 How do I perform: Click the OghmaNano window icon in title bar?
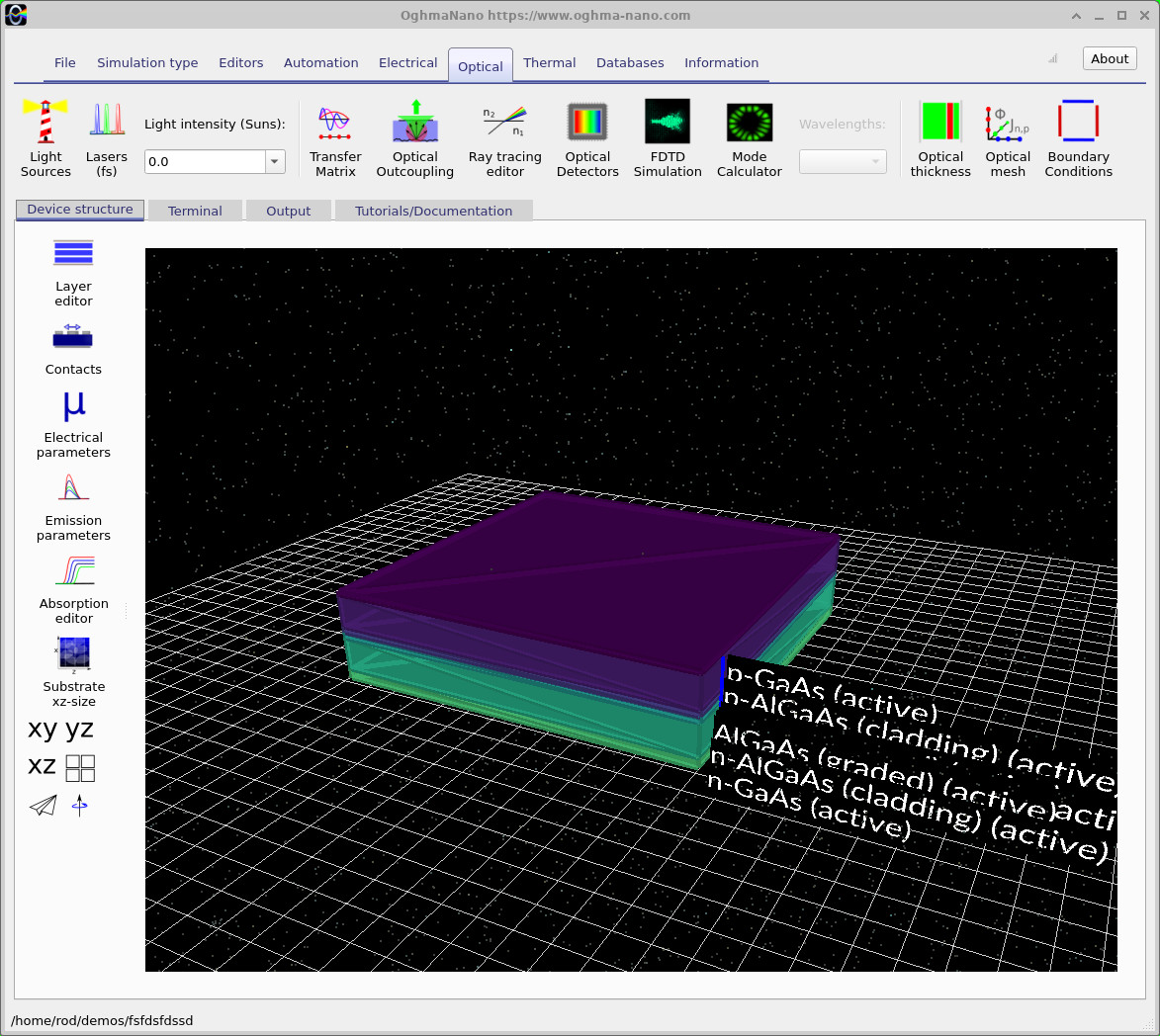click(16, 15)
